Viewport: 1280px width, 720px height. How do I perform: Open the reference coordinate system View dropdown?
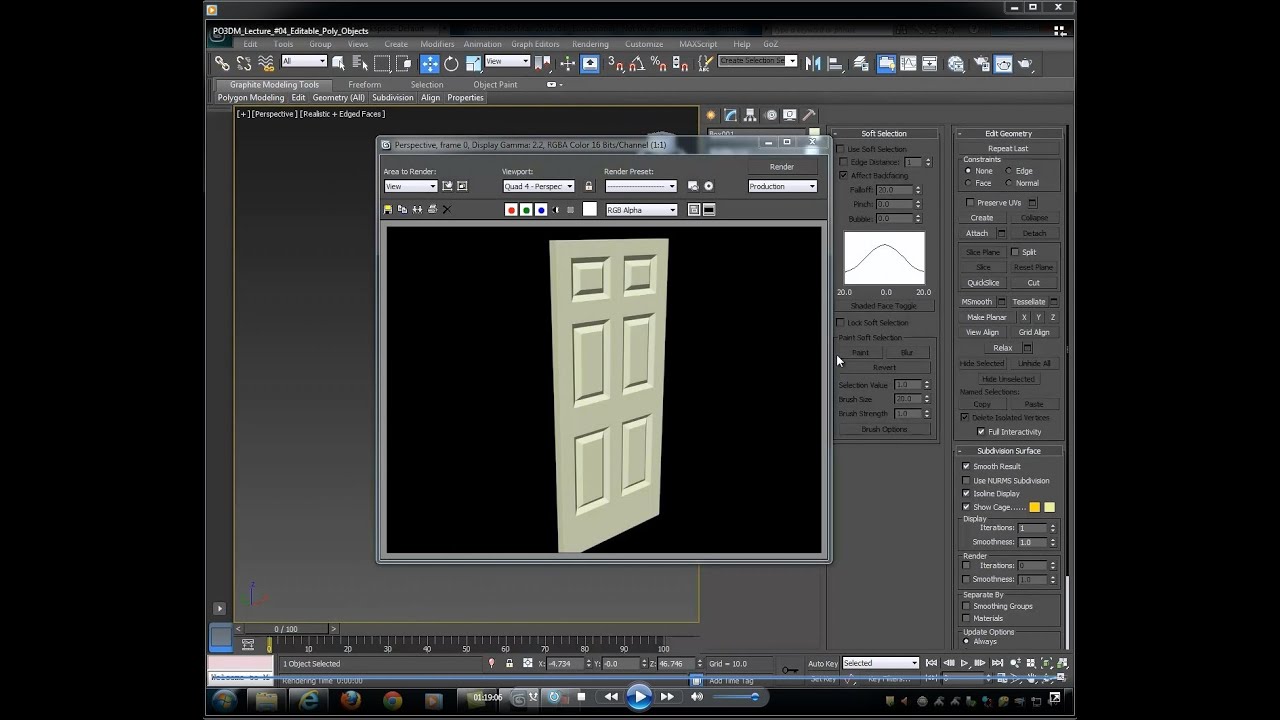pyautogui.click(x=507, y=61)
